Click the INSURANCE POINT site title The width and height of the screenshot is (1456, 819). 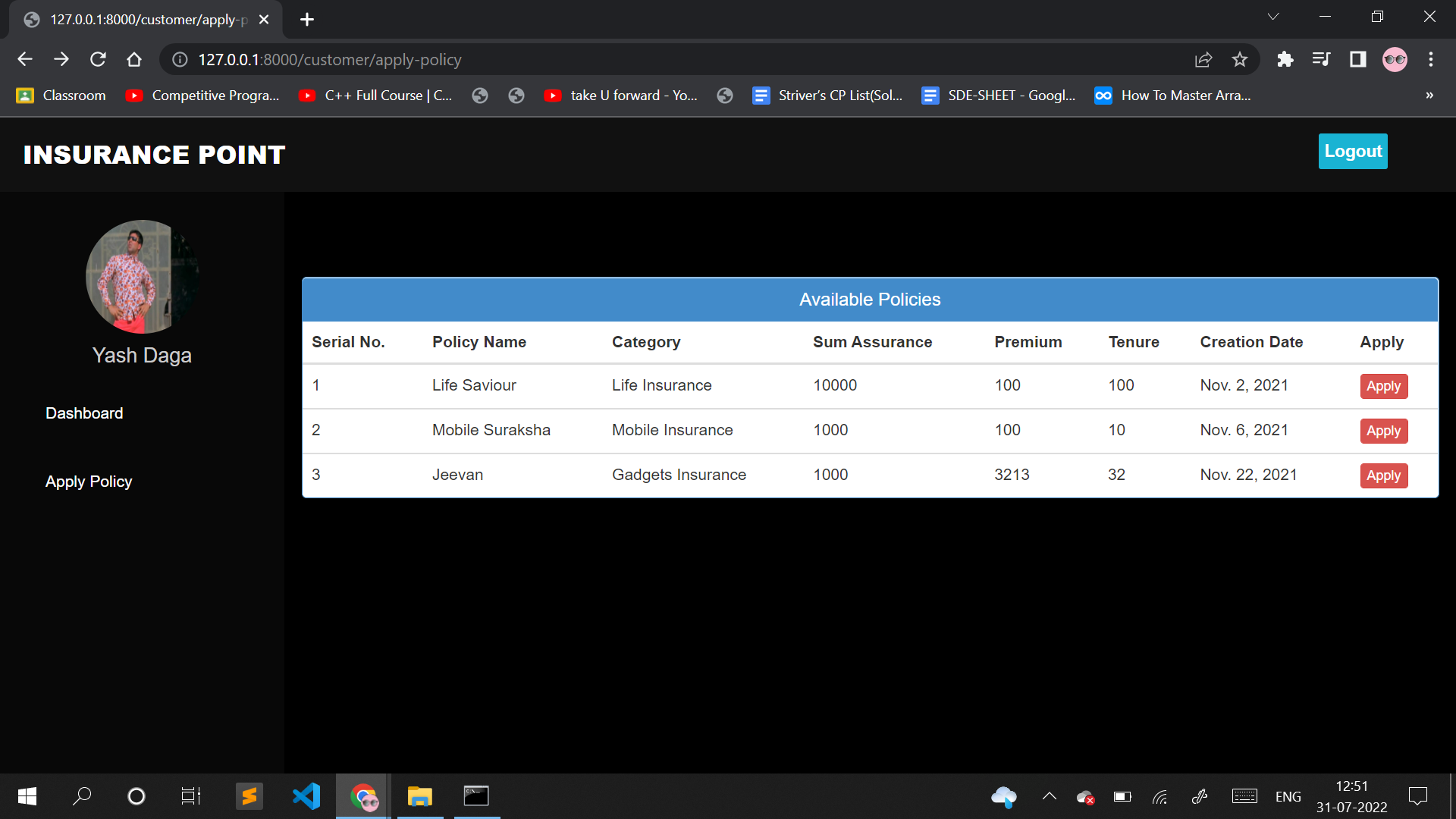point(155,155)
